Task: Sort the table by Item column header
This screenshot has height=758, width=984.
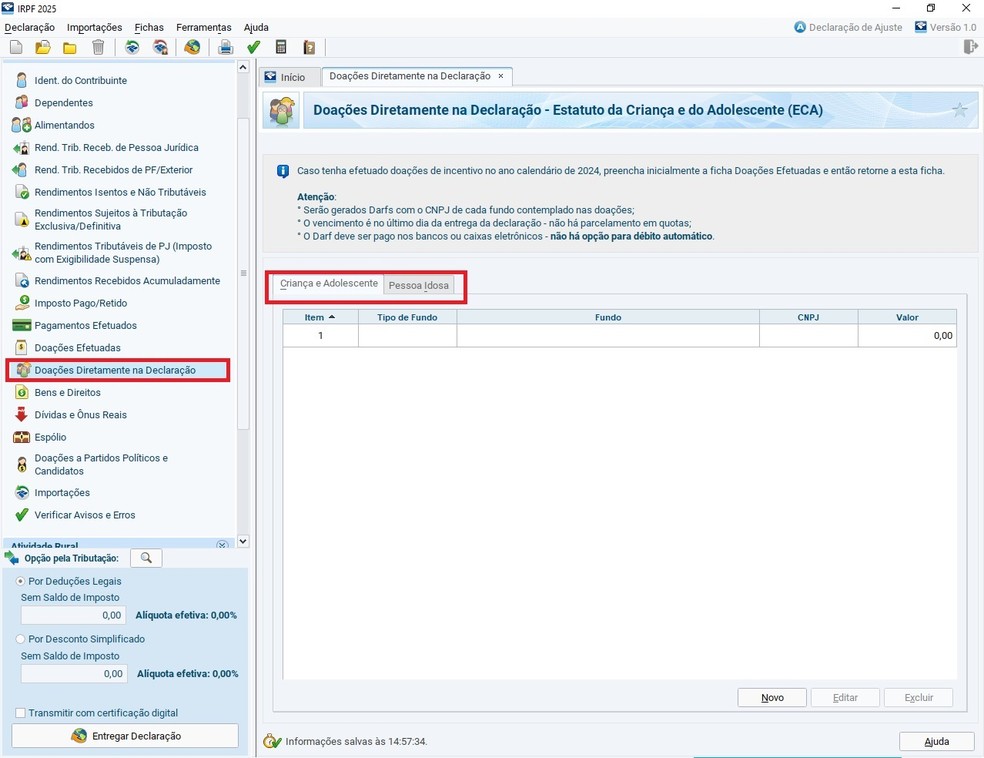Action: (320, 317)
